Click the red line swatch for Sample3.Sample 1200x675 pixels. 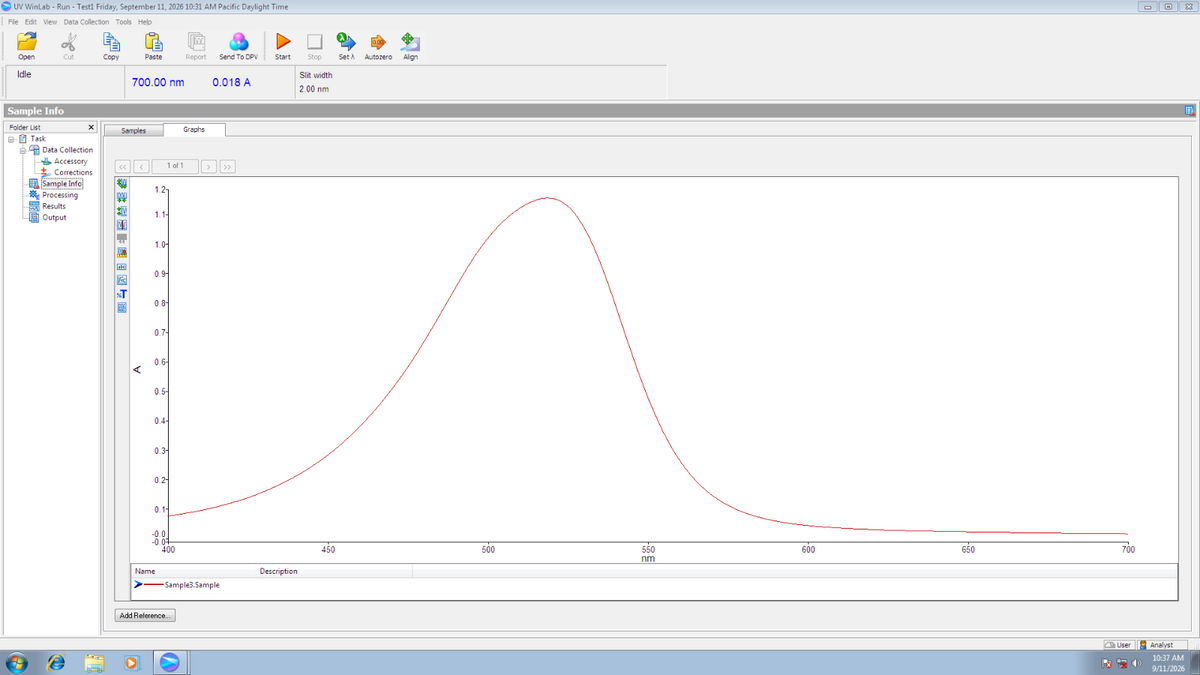(x=153, y=584)
